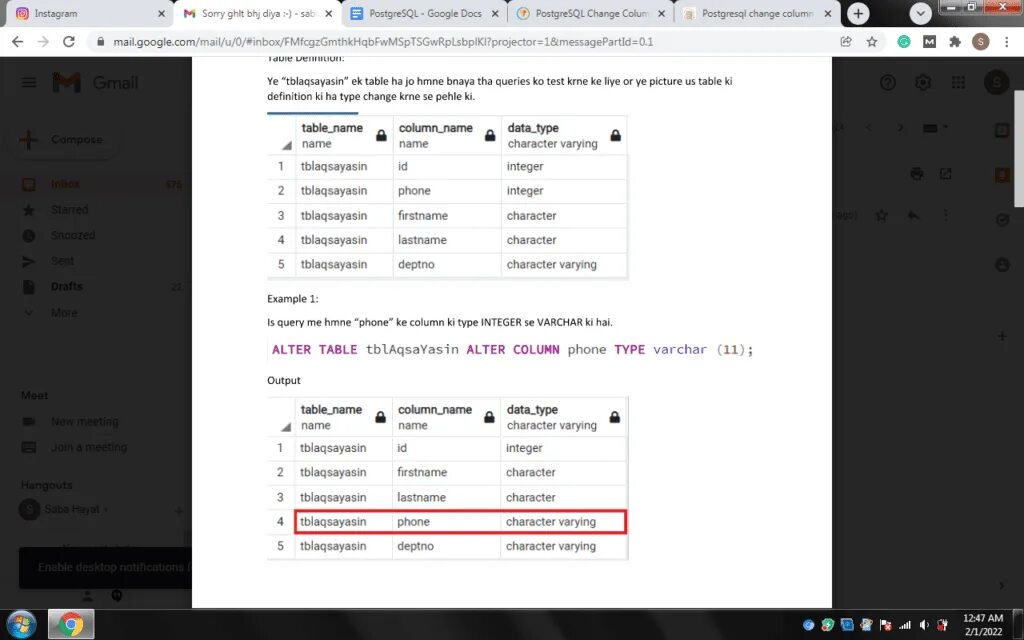Open the Windows Start orb
The width and height of the screenshot is (1024, 640).
coord(22,624)
